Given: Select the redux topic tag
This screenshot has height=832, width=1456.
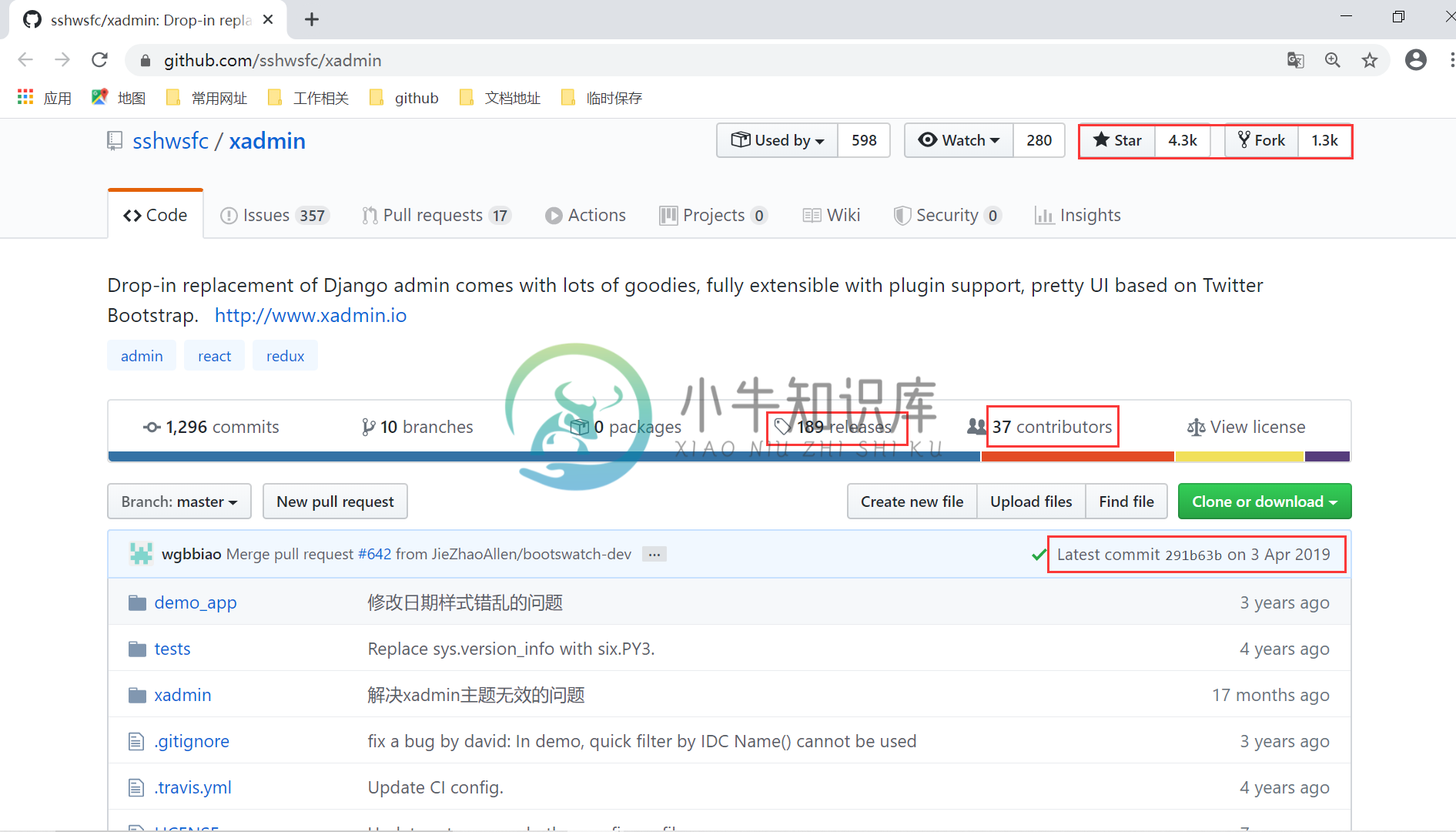Looking at the screenshot, I should point(285,356).
